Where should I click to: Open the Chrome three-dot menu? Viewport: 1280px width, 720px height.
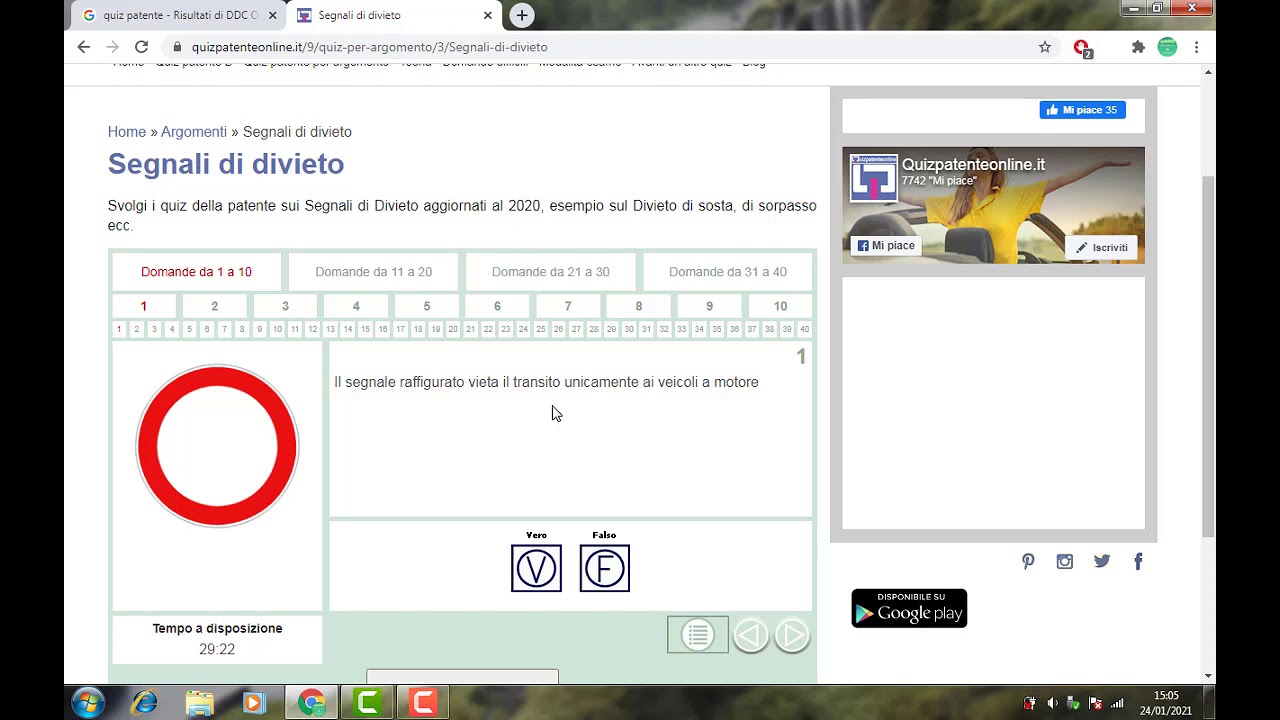tap(1196, 47)
